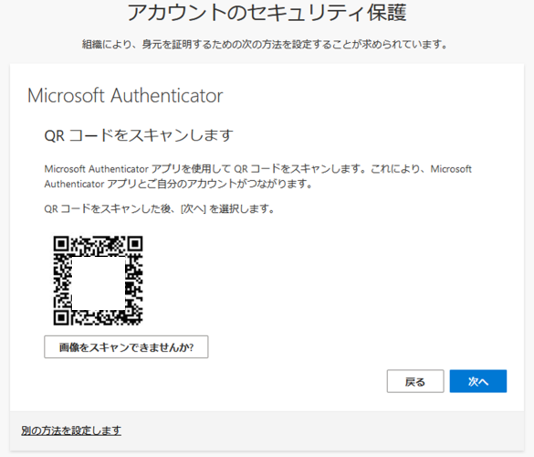Click the 組織により、身元を証明する subtitle text
The image size is (534, 457).
tap(265, 44)
